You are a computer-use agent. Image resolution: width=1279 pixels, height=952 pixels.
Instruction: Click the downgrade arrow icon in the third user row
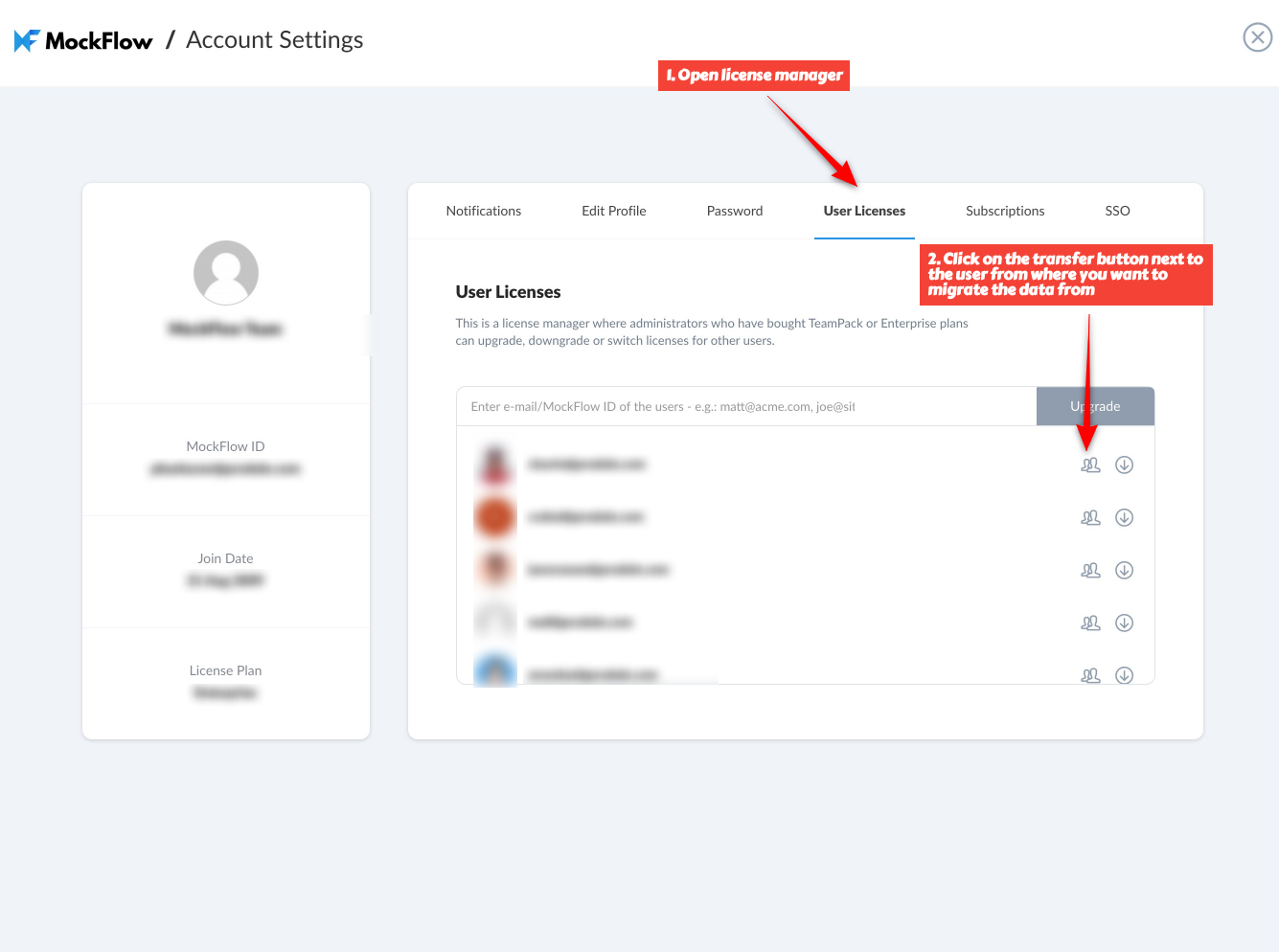tap(1125, 570)
